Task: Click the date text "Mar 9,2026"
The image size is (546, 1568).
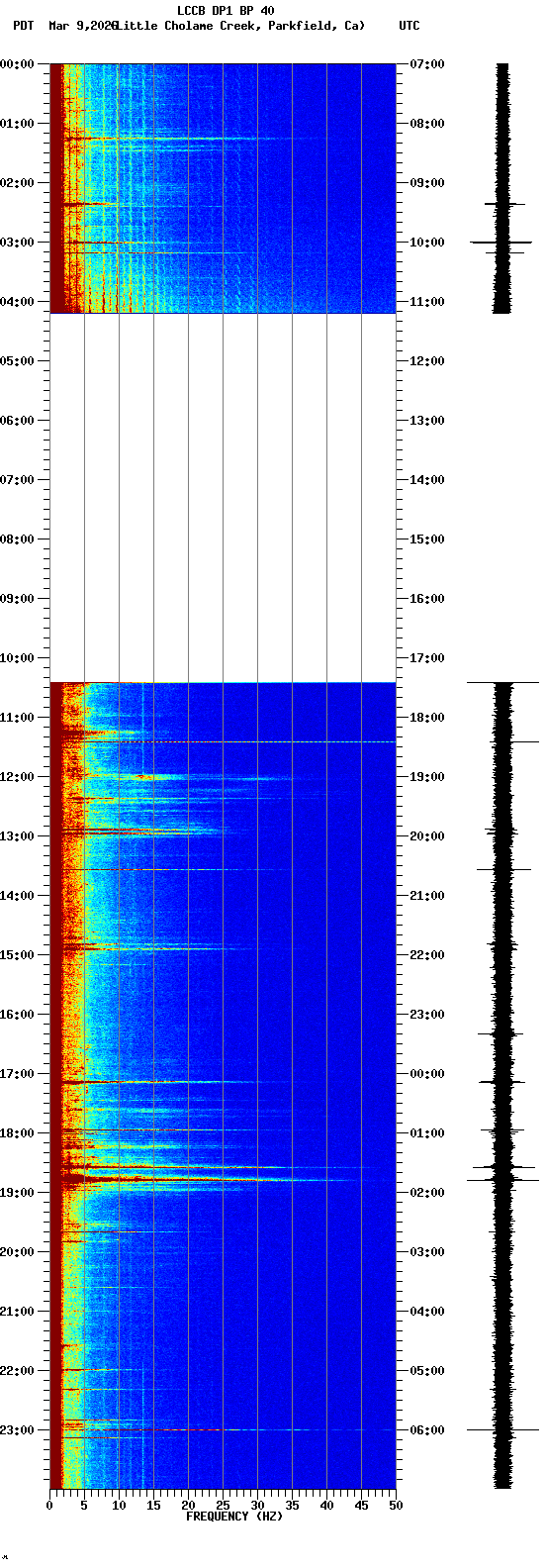Action: 82,26
